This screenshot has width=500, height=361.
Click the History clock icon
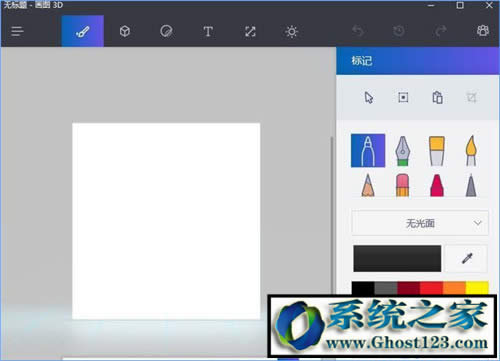click(399, 31)
